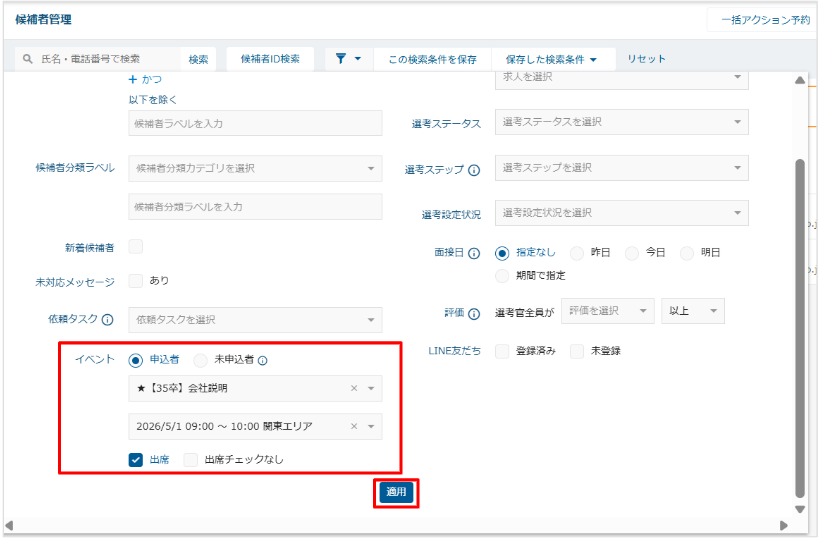Viewport: 824px width, 543px height.
Task: Click info icon beside 面接日
Action: [x=474, y=254]
